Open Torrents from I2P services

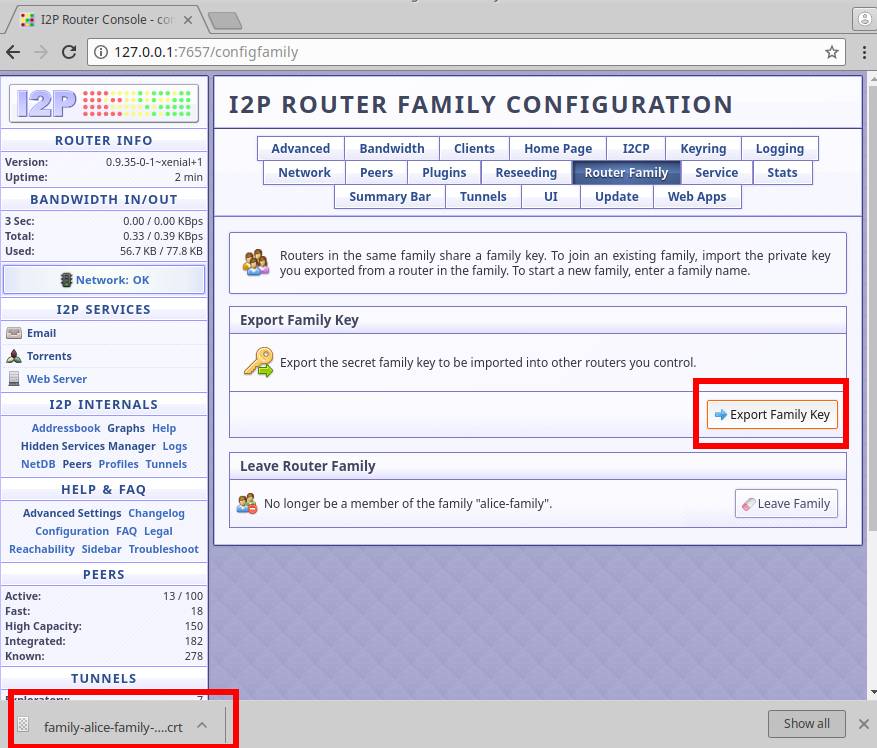pos(49,356)
